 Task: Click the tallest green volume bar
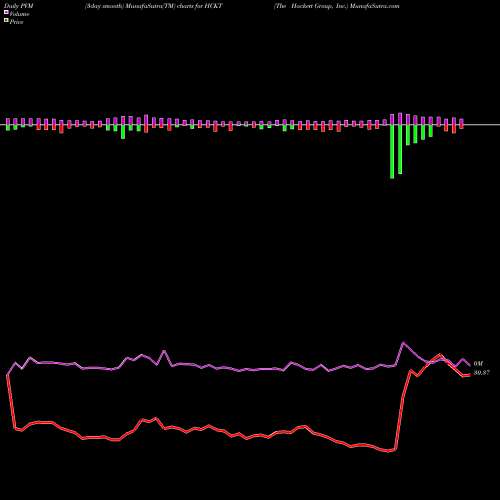tap(392, 152)
